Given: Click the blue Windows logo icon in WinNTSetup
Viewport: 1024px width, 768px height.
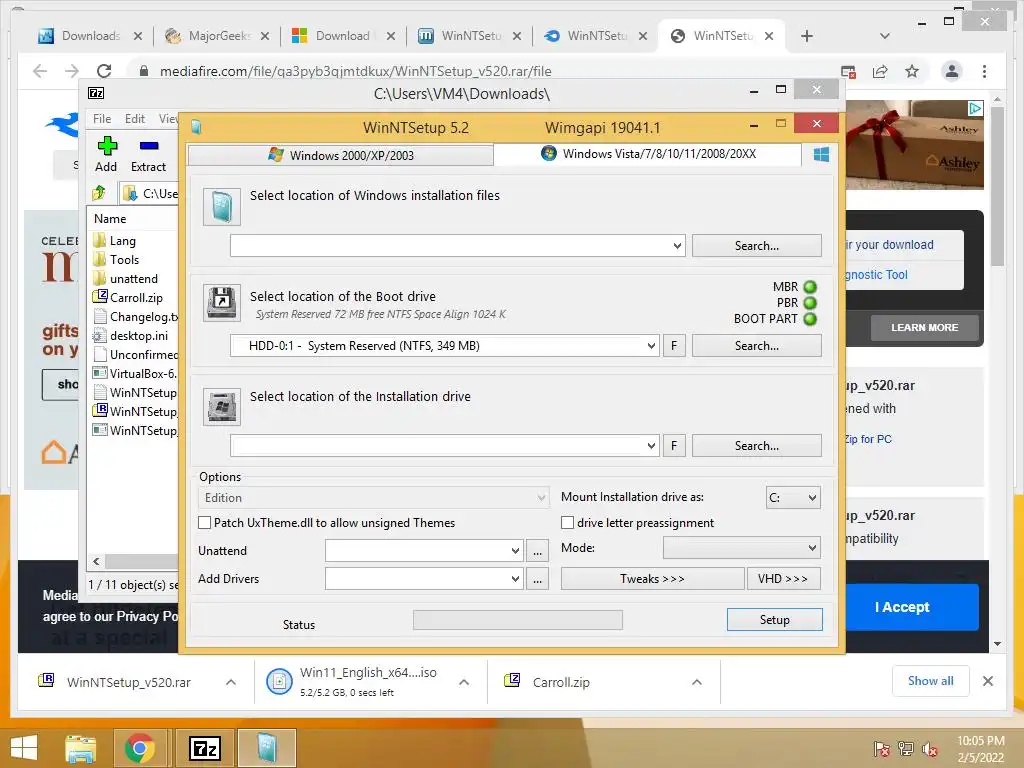Looking at the screenshot, I should (x=822, y=154).
